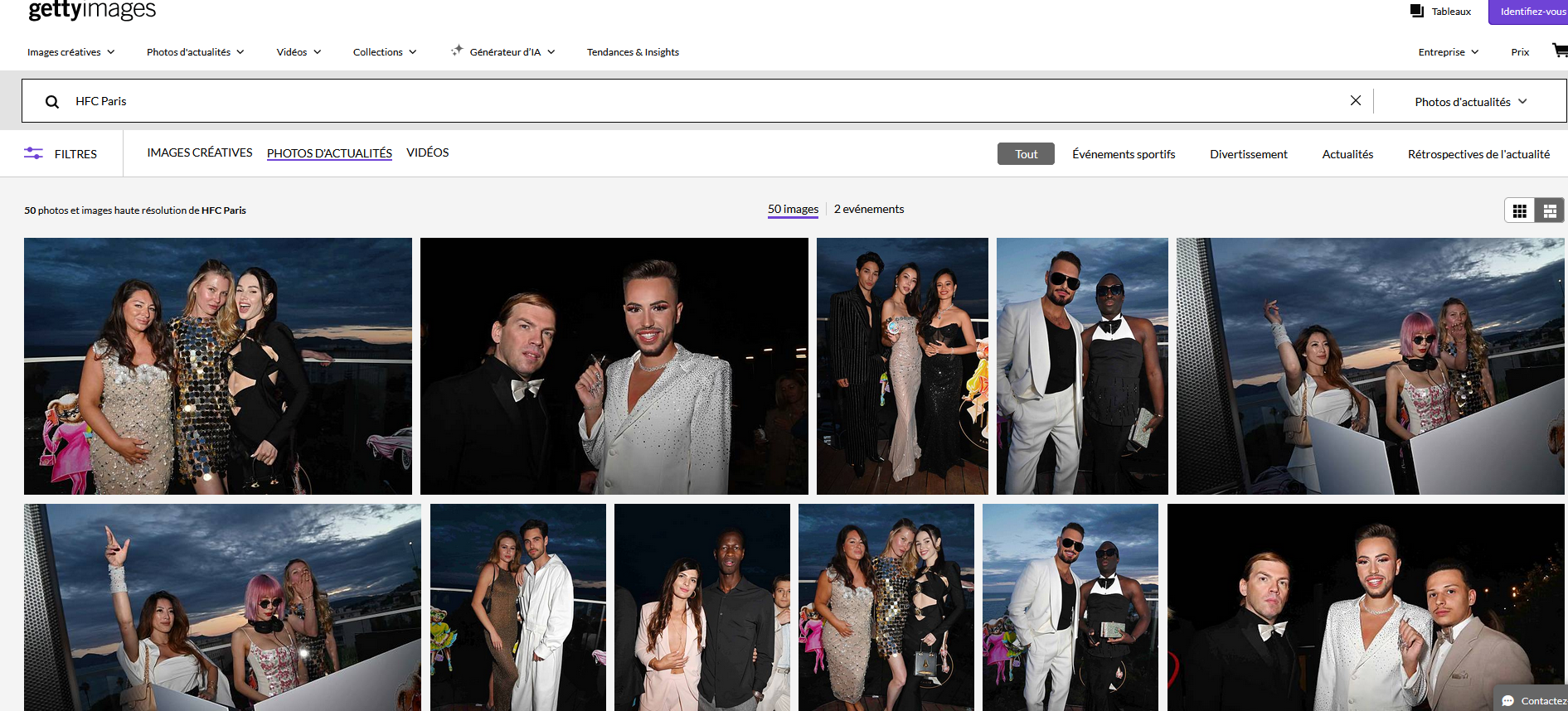Switch to grid mosaic view icon
This screenshot has width=1568, height=711.
[x=1520, y=210]
